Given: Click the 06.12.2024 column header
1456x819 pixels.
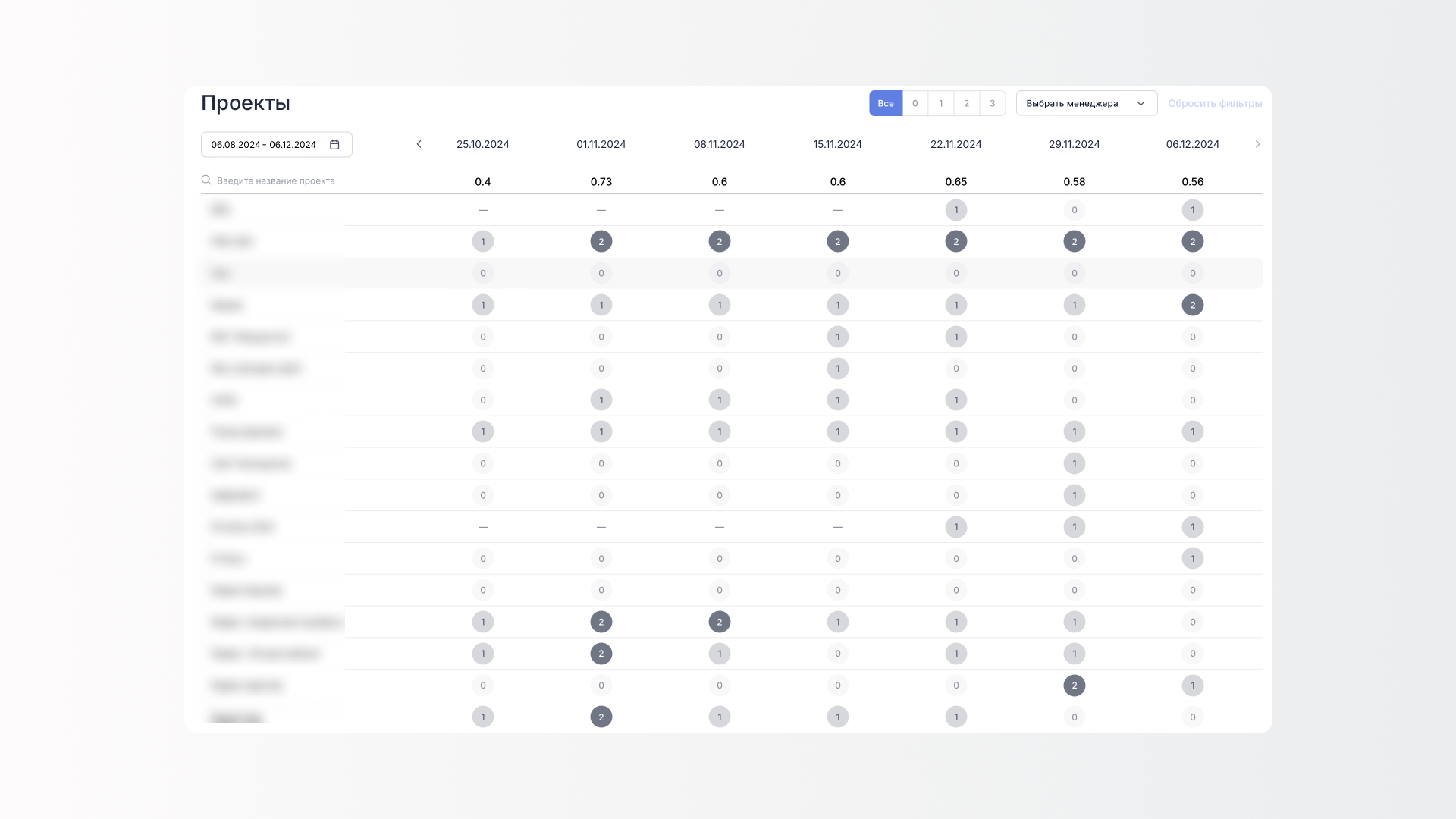Looking at the screenshot, I should coord(1192,144).
